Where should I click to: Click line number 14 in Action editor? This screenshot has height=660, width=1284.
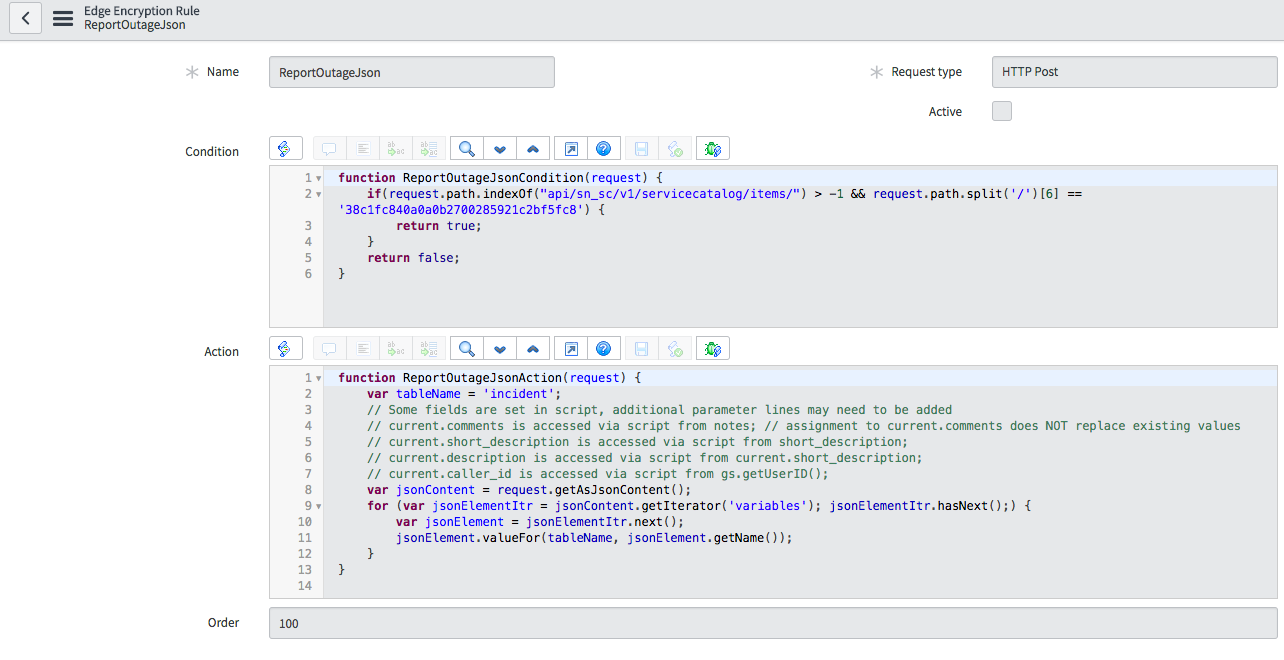[x=305, y=586]
